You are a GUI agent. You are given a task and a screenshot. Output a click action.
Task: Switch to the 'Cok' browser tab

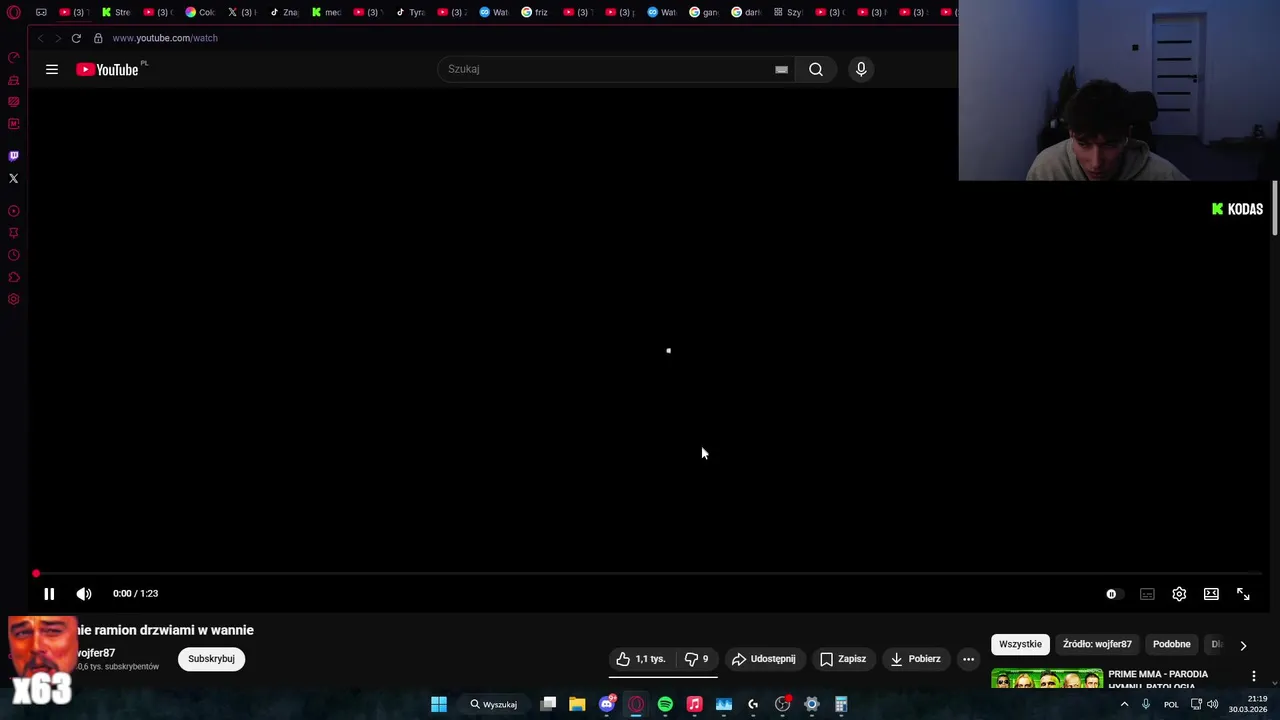click(200, 12)
